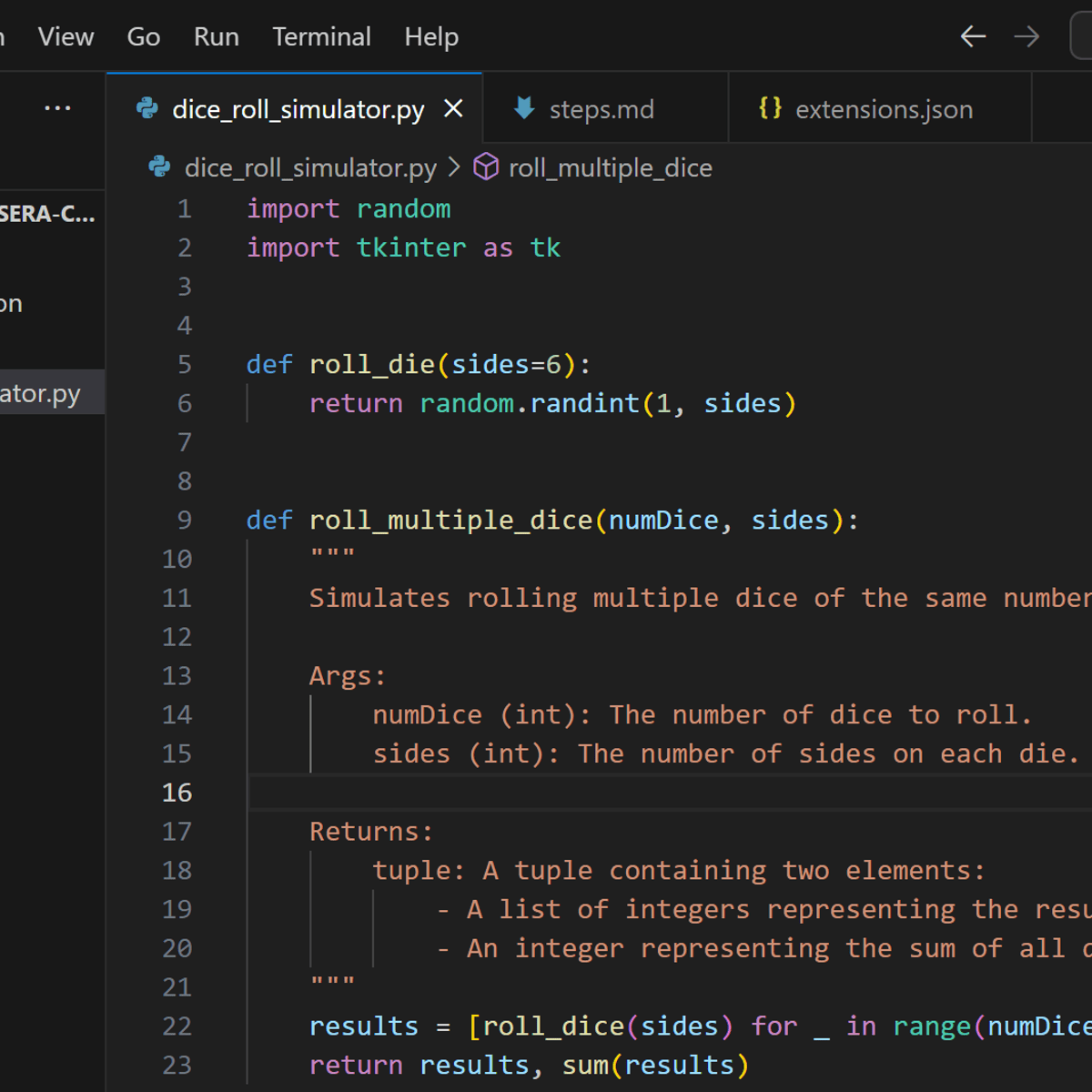Expand the dice_roll_simulator.py breadcrumb dropdown

[x=309, y=167]
